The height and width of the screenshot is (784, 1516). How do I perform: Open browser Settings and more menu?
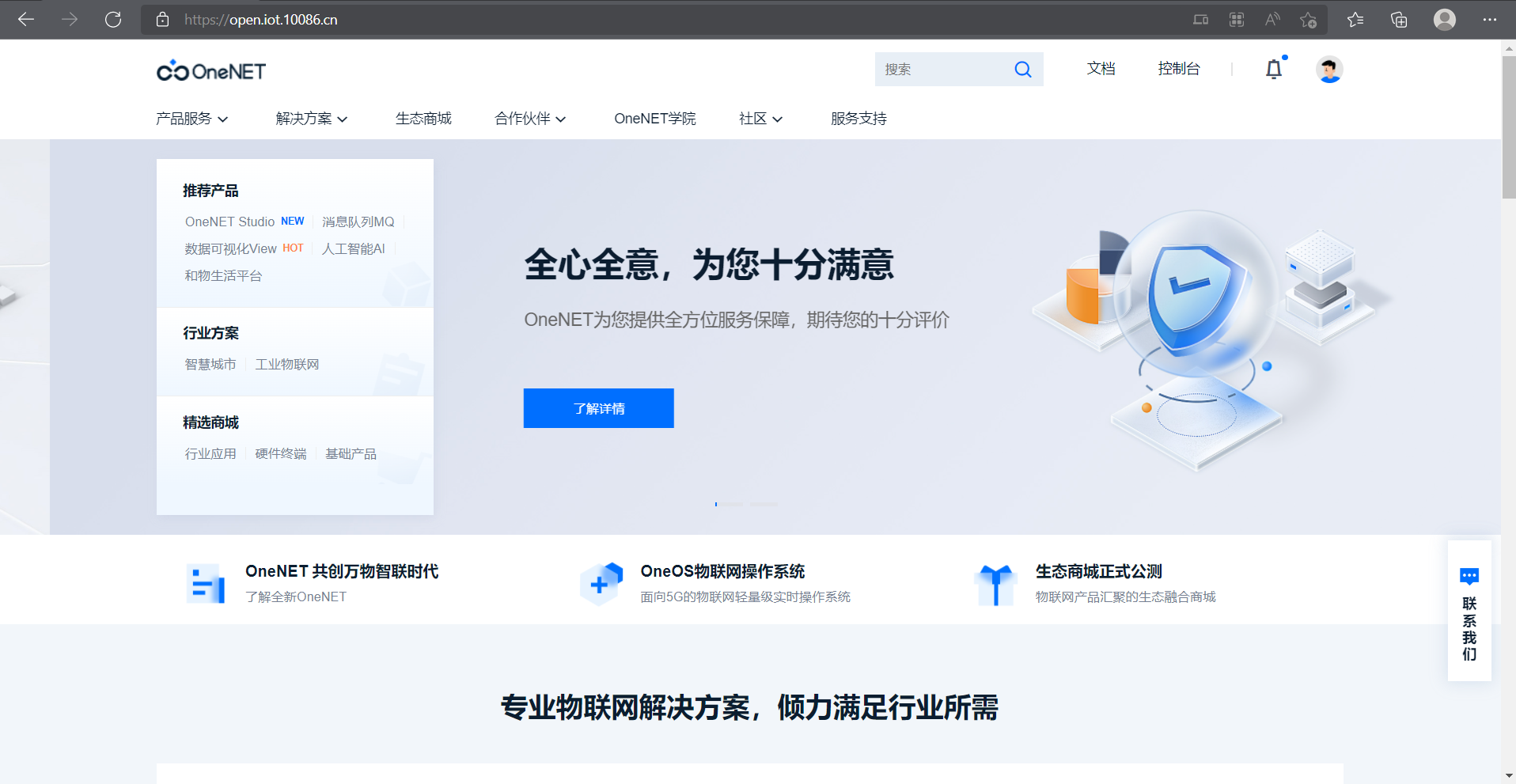tap(1489, 20)
